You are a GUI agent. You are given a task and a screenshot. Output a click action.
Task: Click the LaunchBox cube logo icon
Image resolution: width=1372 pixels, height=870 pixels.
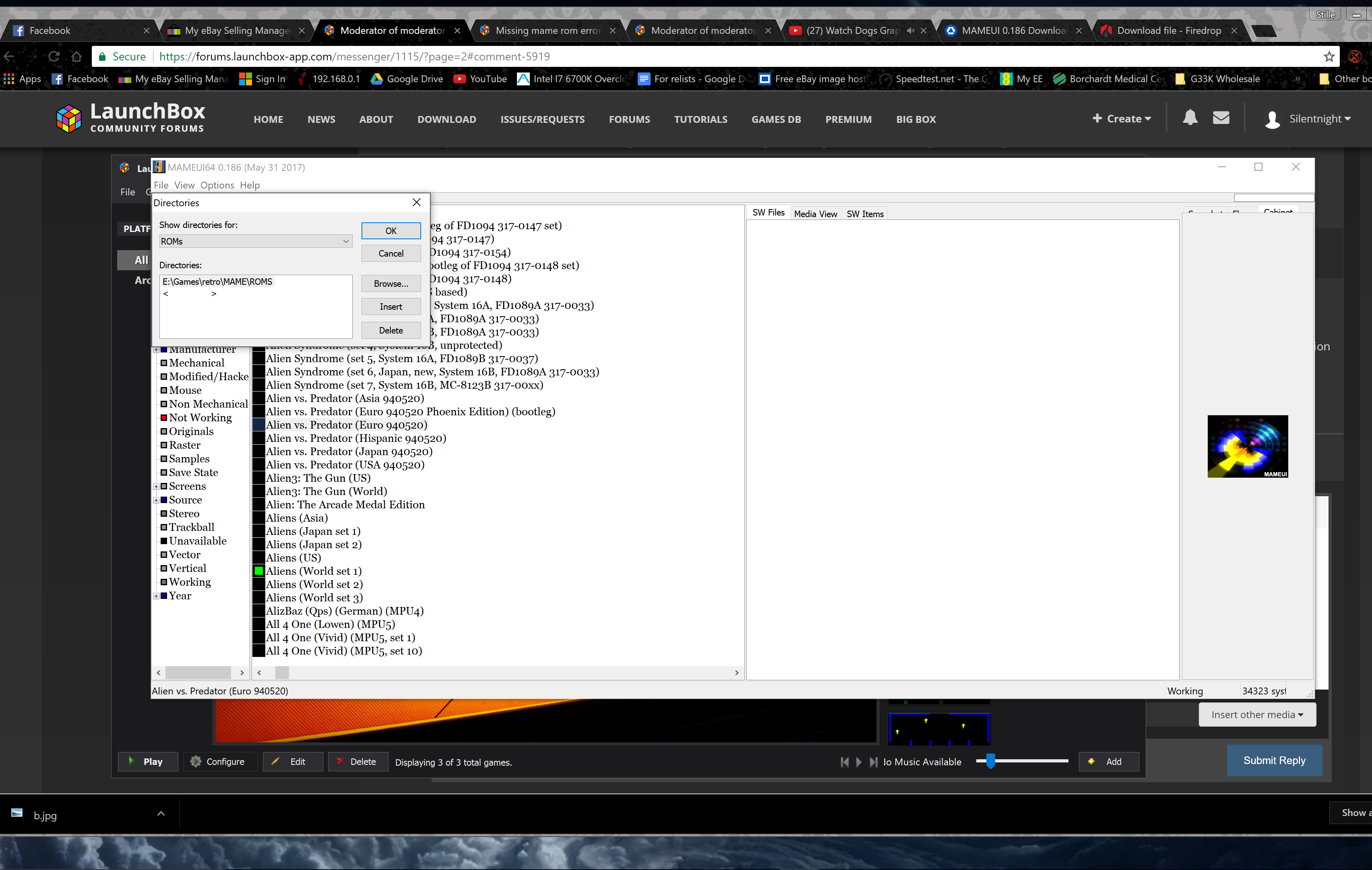pos(69,118)
